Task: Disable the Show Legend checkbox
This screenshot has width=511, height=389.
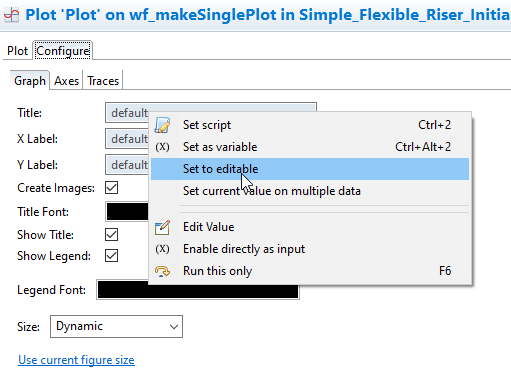Action: [111, 256]
